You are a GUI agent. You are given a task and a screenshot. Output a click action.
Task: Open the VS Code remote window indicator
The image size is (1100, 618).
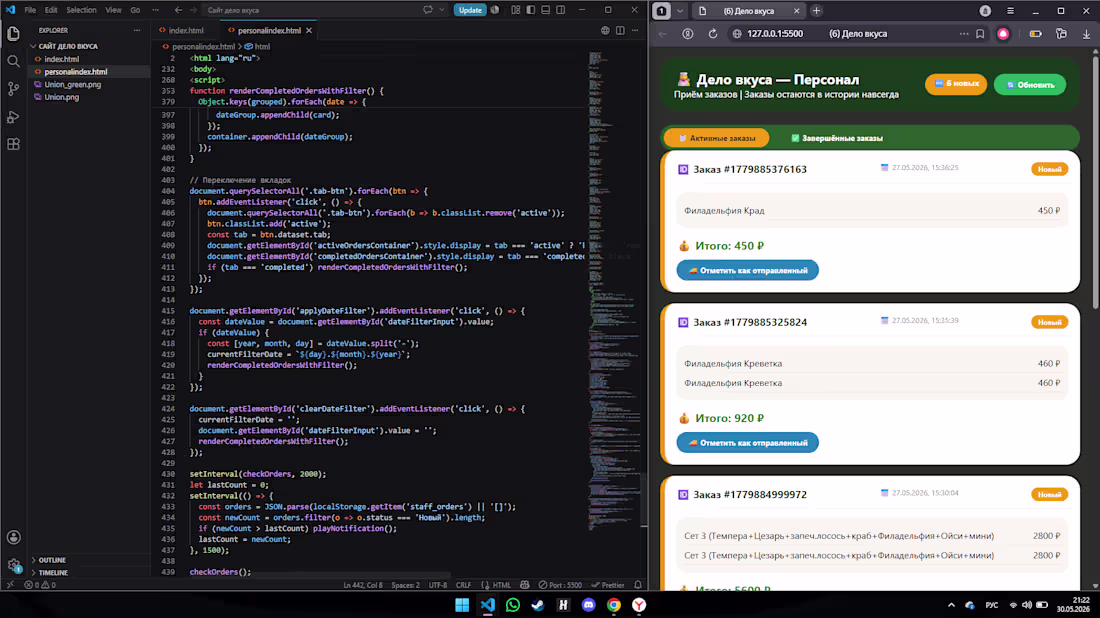click(x=10, y=584)
